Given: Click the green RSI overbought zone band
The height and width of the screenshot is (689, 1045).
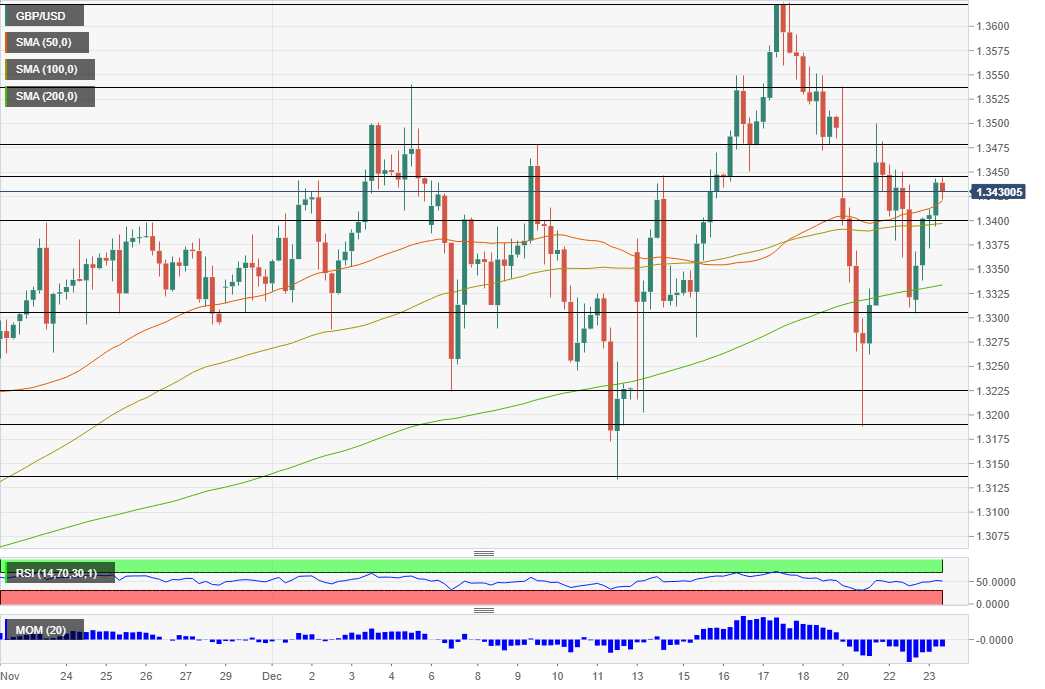Looking at the screenshot, I should pyautogui.click(x=472, y=566).
